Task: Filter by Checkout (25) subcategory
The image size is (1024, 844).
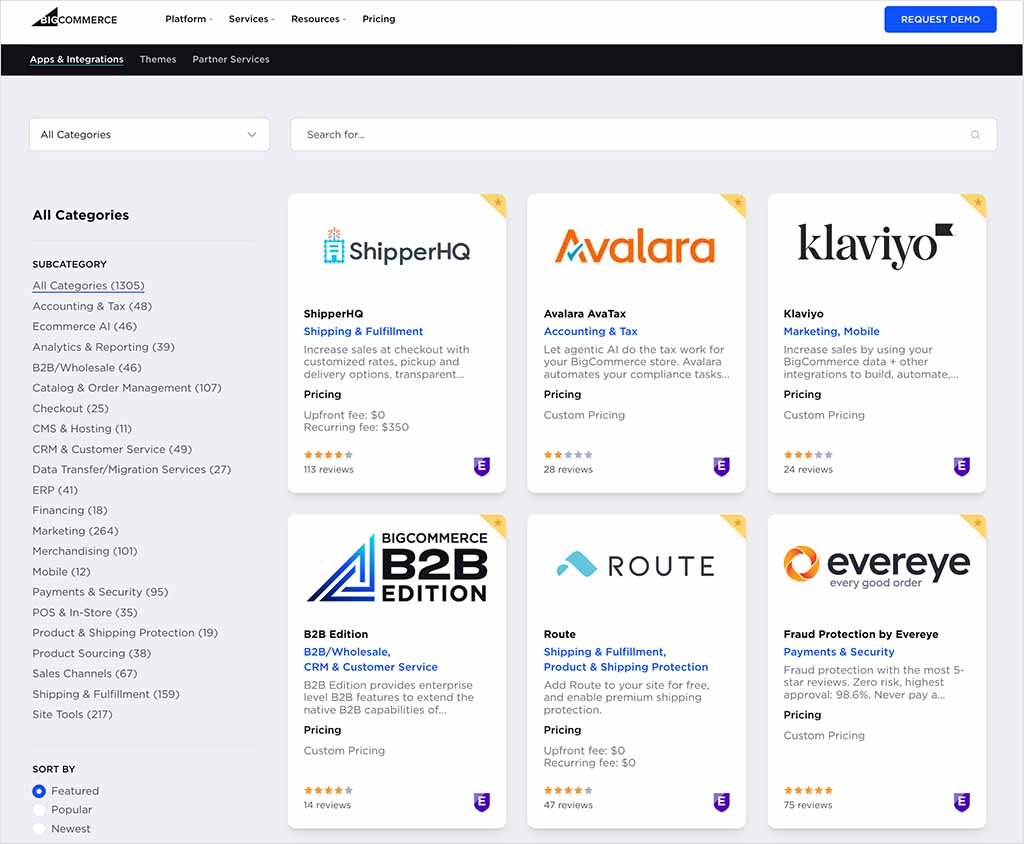Action: click(x=71, y=408)
